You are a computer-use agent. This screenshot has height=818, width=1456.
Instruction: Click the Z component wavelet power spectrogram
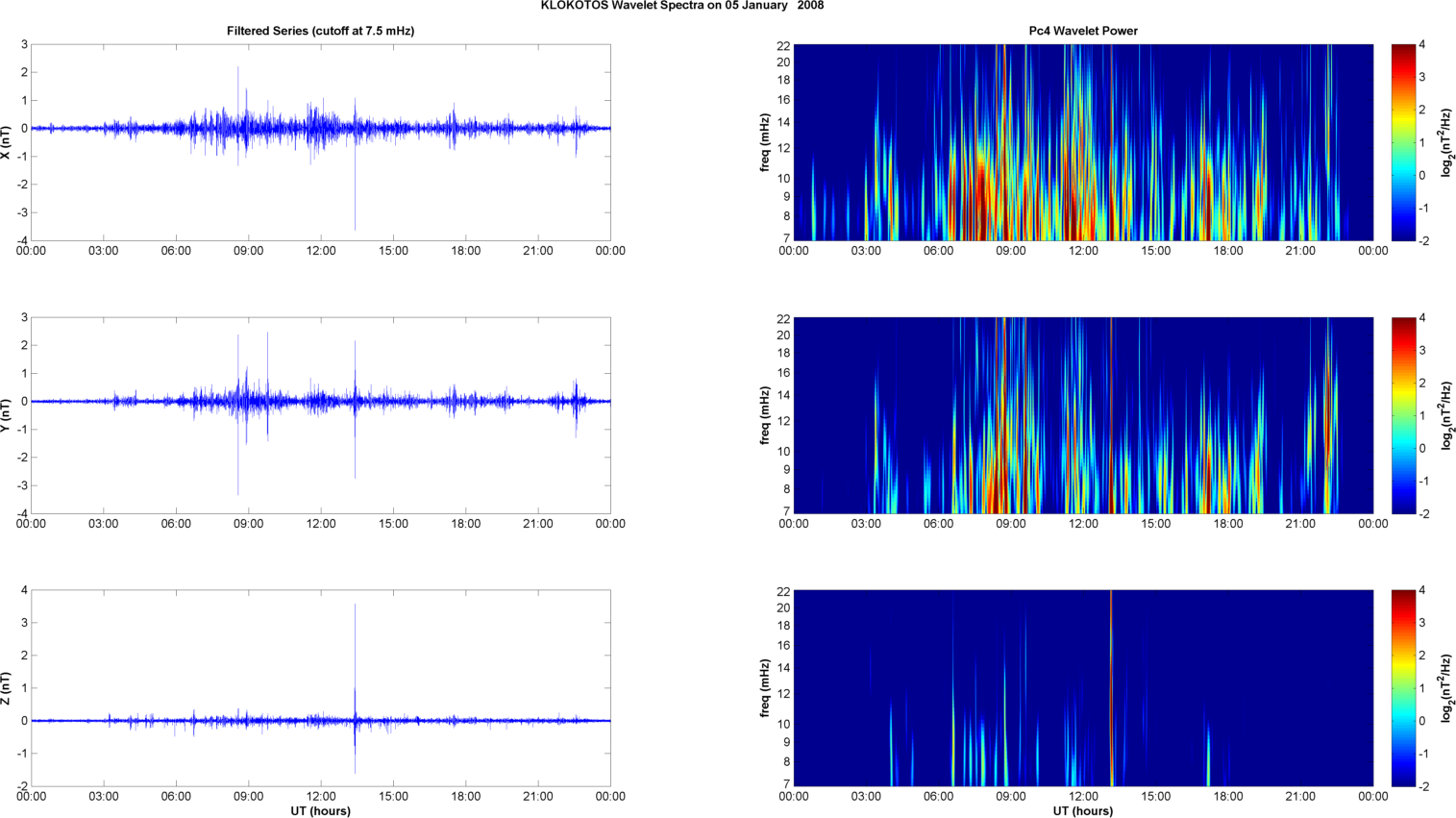pyautogui.click(x=1083, y=688)
